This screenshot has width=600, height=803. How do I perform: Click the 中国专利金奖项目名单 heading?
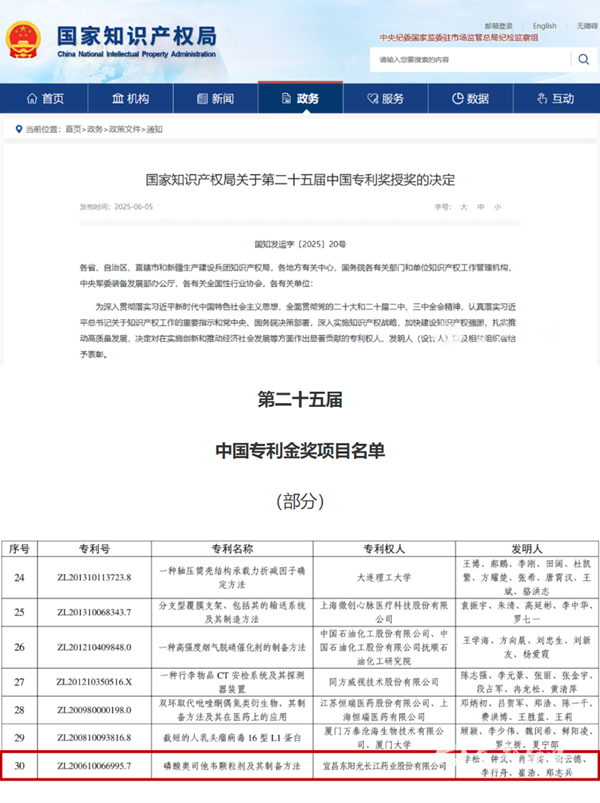[300, 451]
